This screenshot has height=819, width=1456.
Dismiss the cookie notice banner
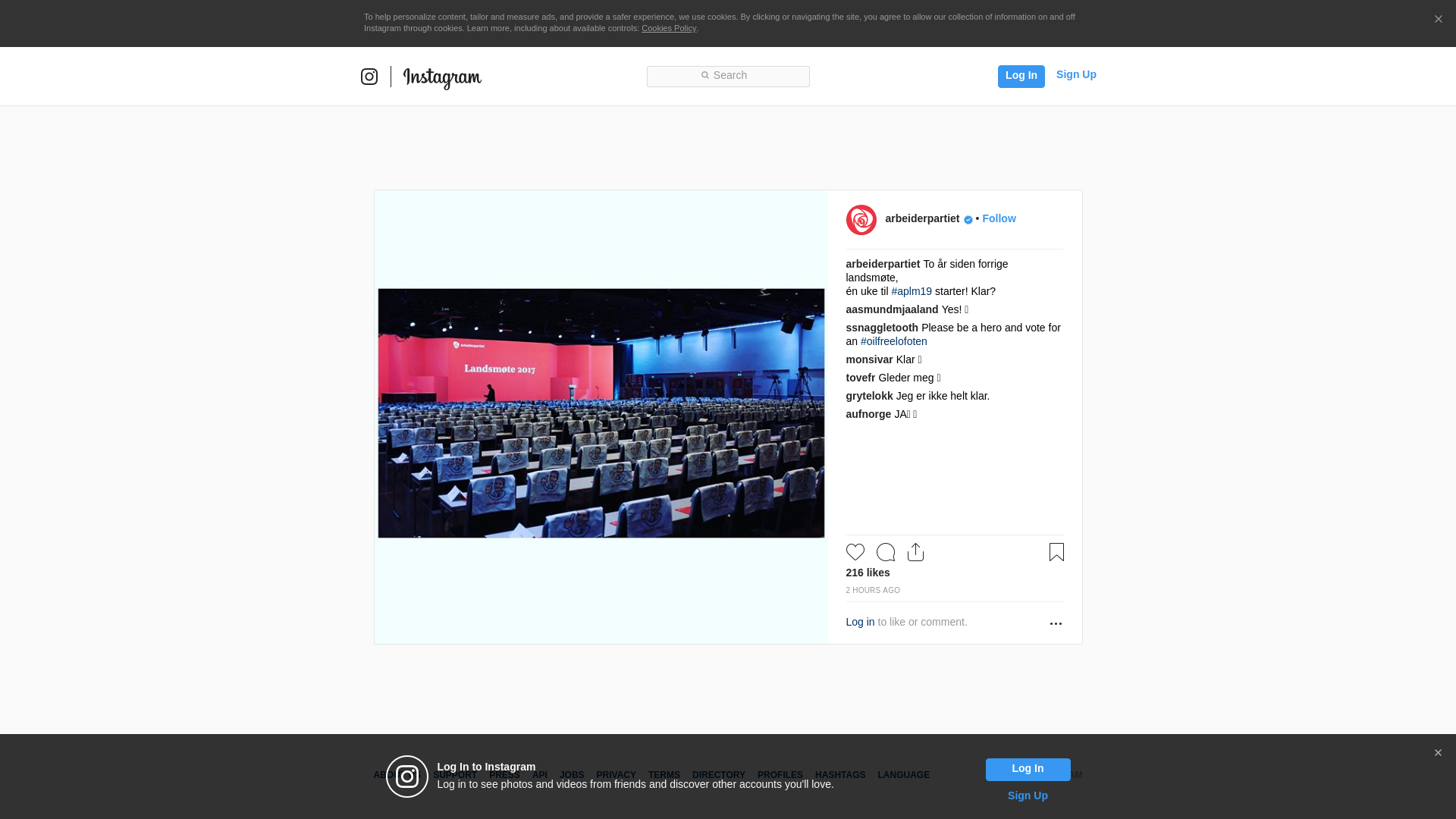(1438, 20)
